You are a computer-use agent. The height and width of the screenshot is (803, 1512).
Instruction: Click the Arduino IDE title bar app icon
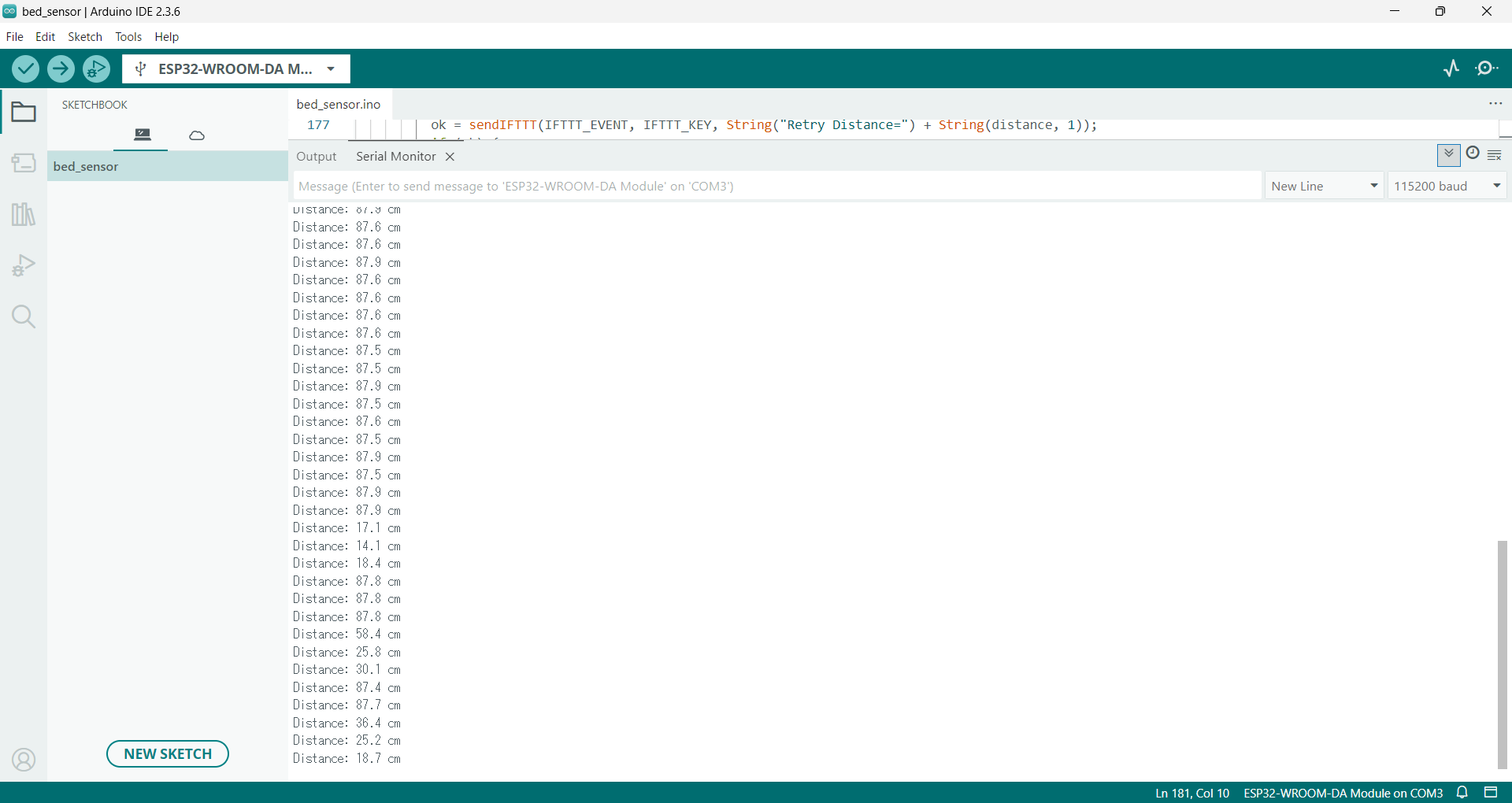10,11
